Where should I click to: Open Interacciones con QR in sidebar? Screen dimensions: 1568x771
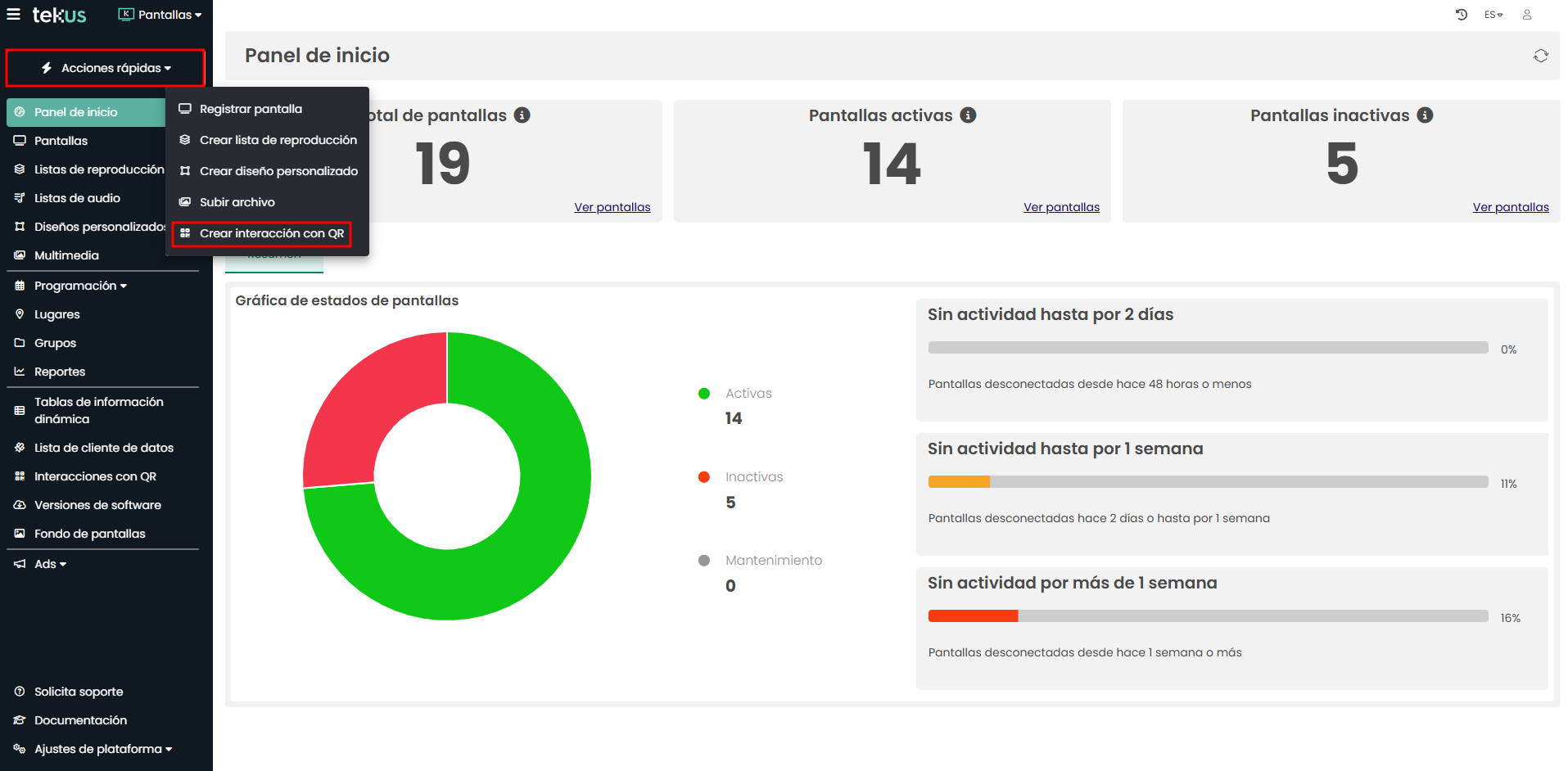(95, 476)
